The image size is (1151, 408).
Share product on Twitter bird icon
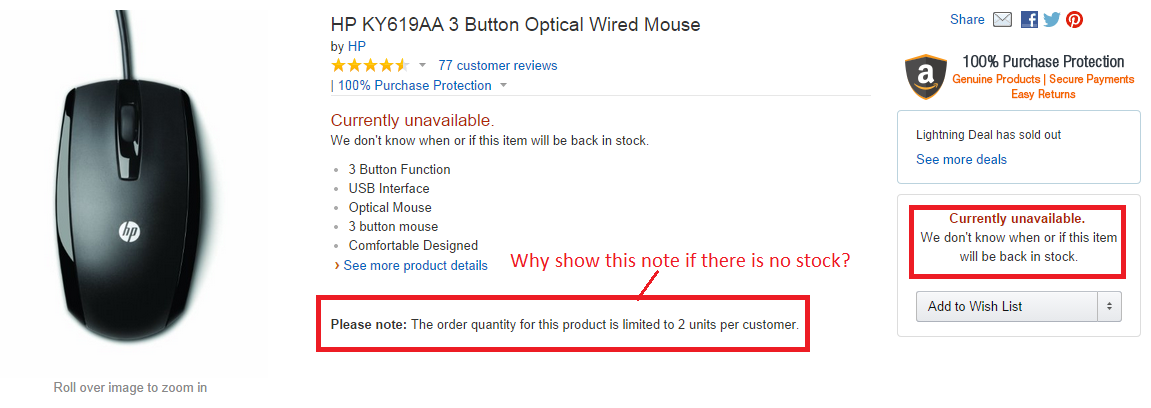click(x=1051, y=20)
